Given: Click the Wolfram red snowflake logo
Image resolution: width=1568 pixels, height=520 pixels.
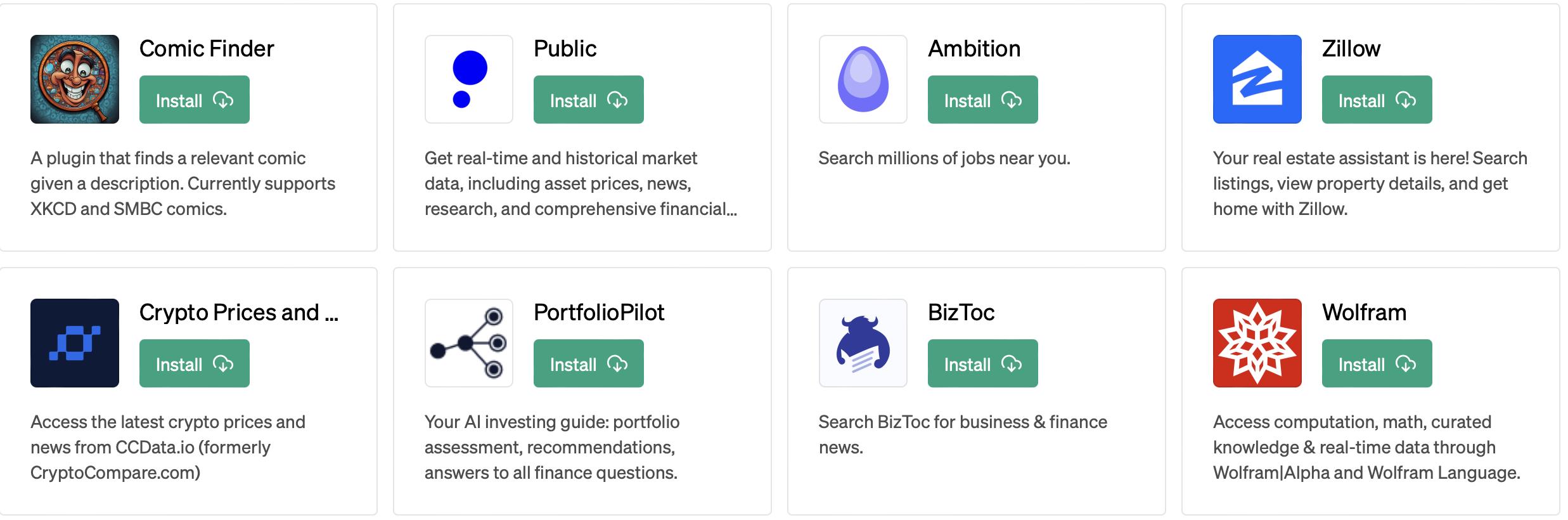Looking at the screenshot, I should (1257, 343).
